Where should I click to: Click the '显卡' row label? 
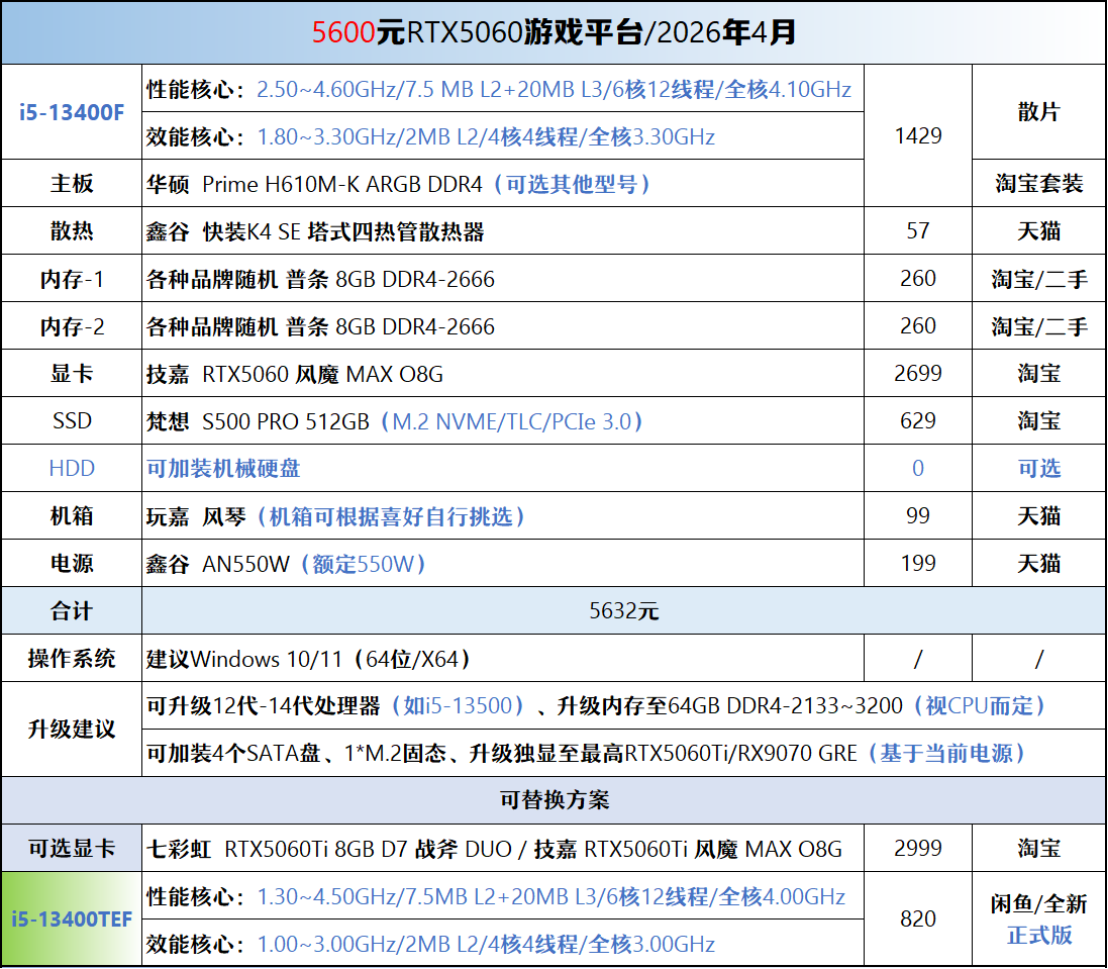(71, 373)
